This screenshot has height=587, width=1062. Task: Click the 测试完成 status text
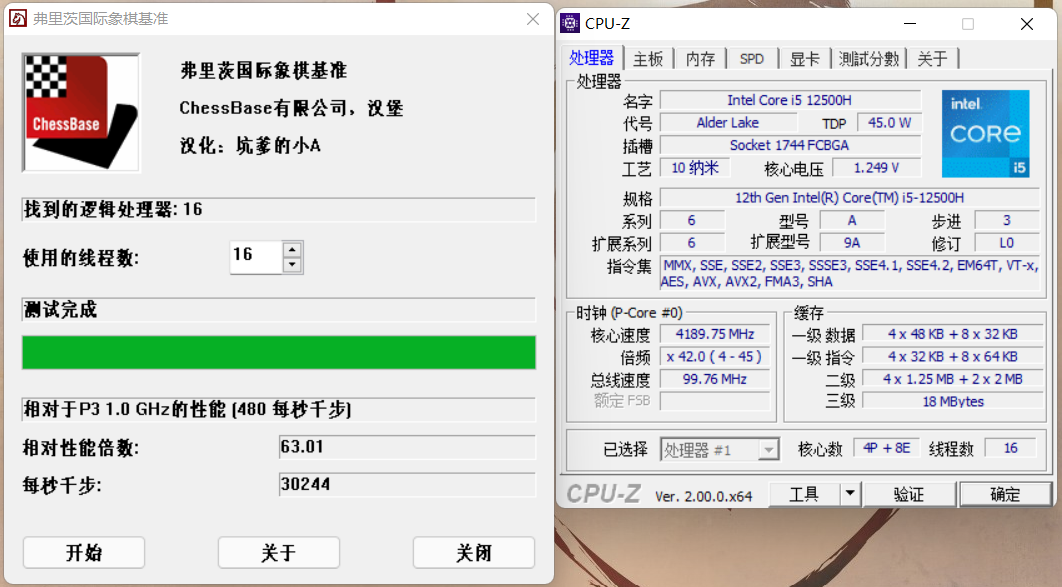[x=61, y=310]
